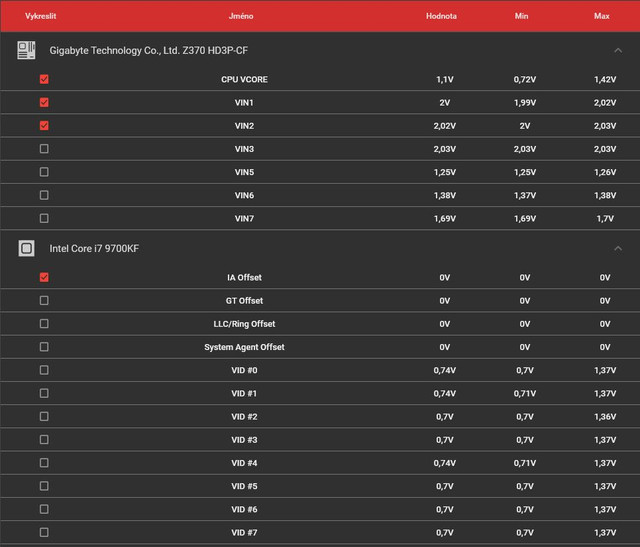Select the VIN6 row name

coord(244,196)
